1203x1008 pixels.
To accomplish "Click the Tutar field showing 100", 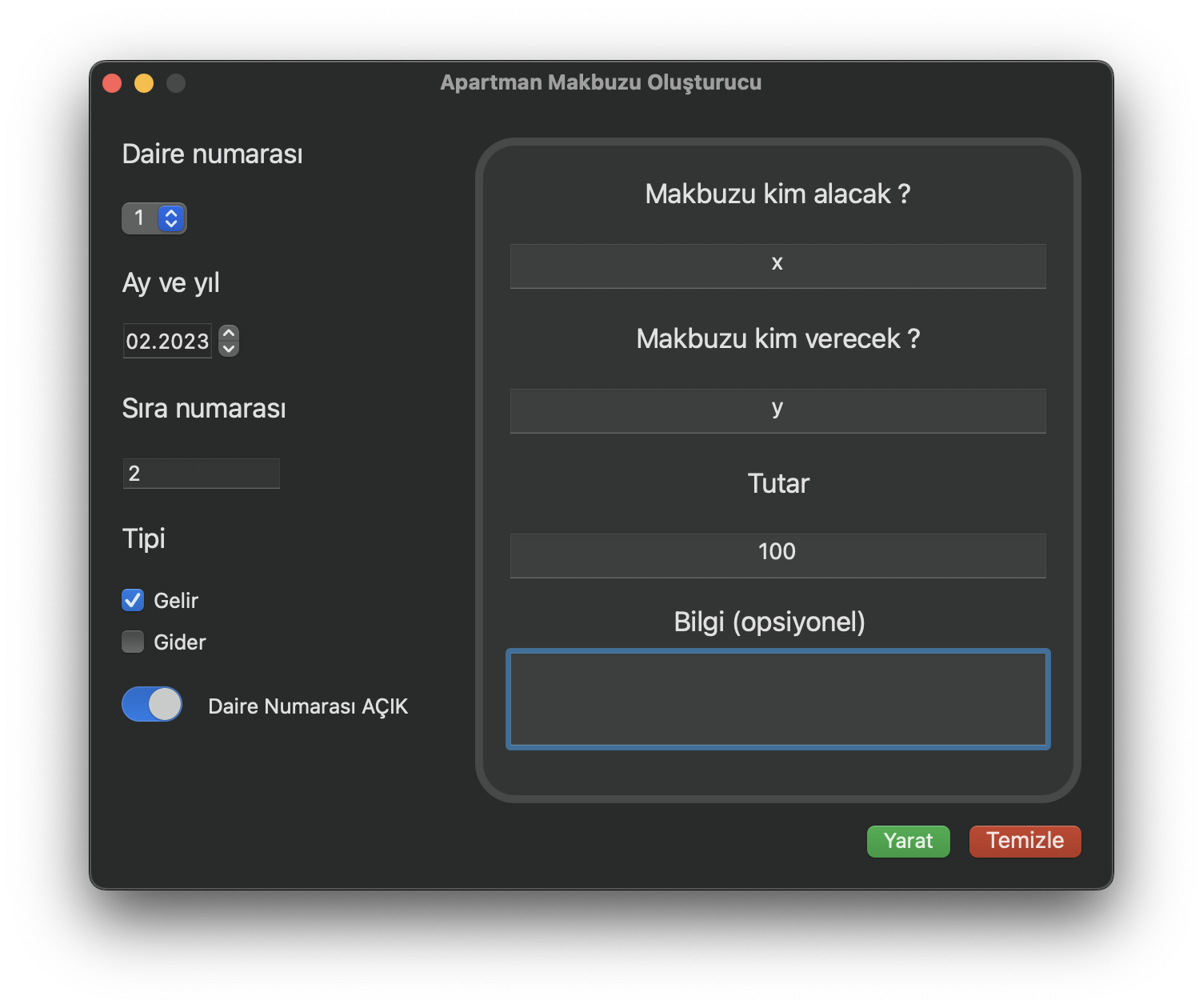I will click(777, 554).
